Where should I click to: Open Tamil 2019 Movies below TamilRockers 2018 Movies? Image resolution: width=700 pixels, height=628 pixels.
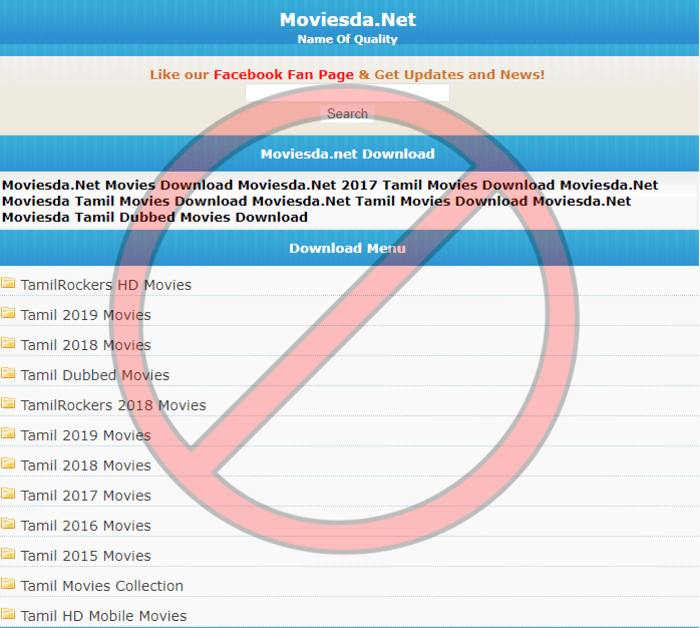[x=86, y=435]
